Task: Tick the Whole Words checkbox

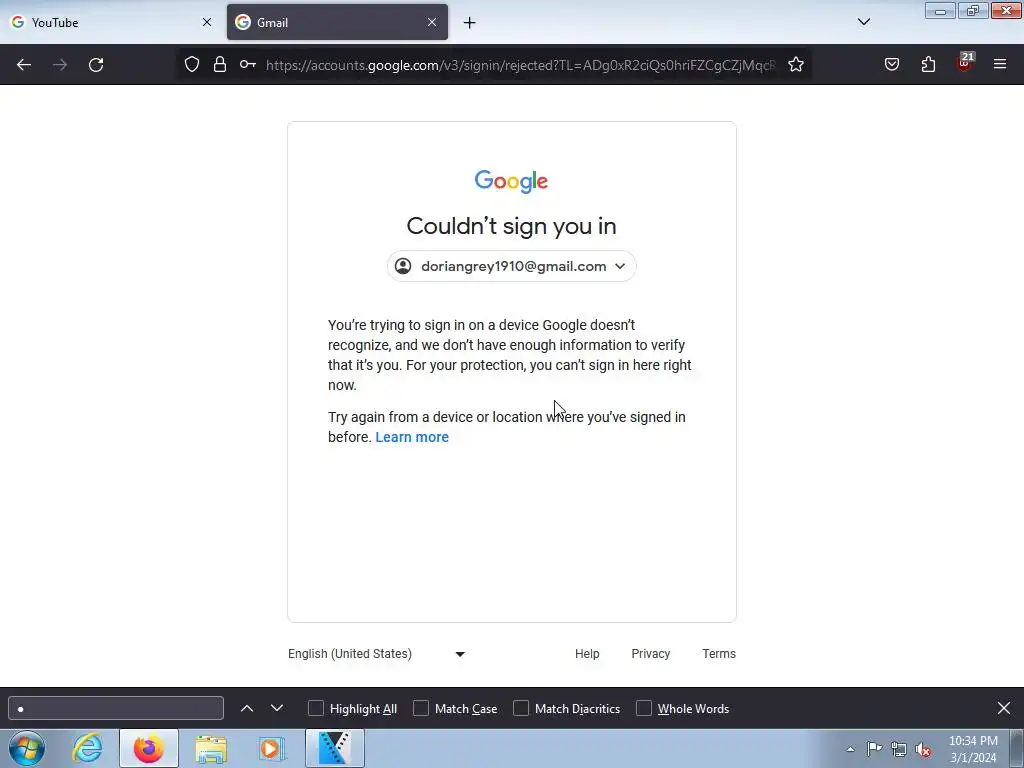Action: pos(644,709)
